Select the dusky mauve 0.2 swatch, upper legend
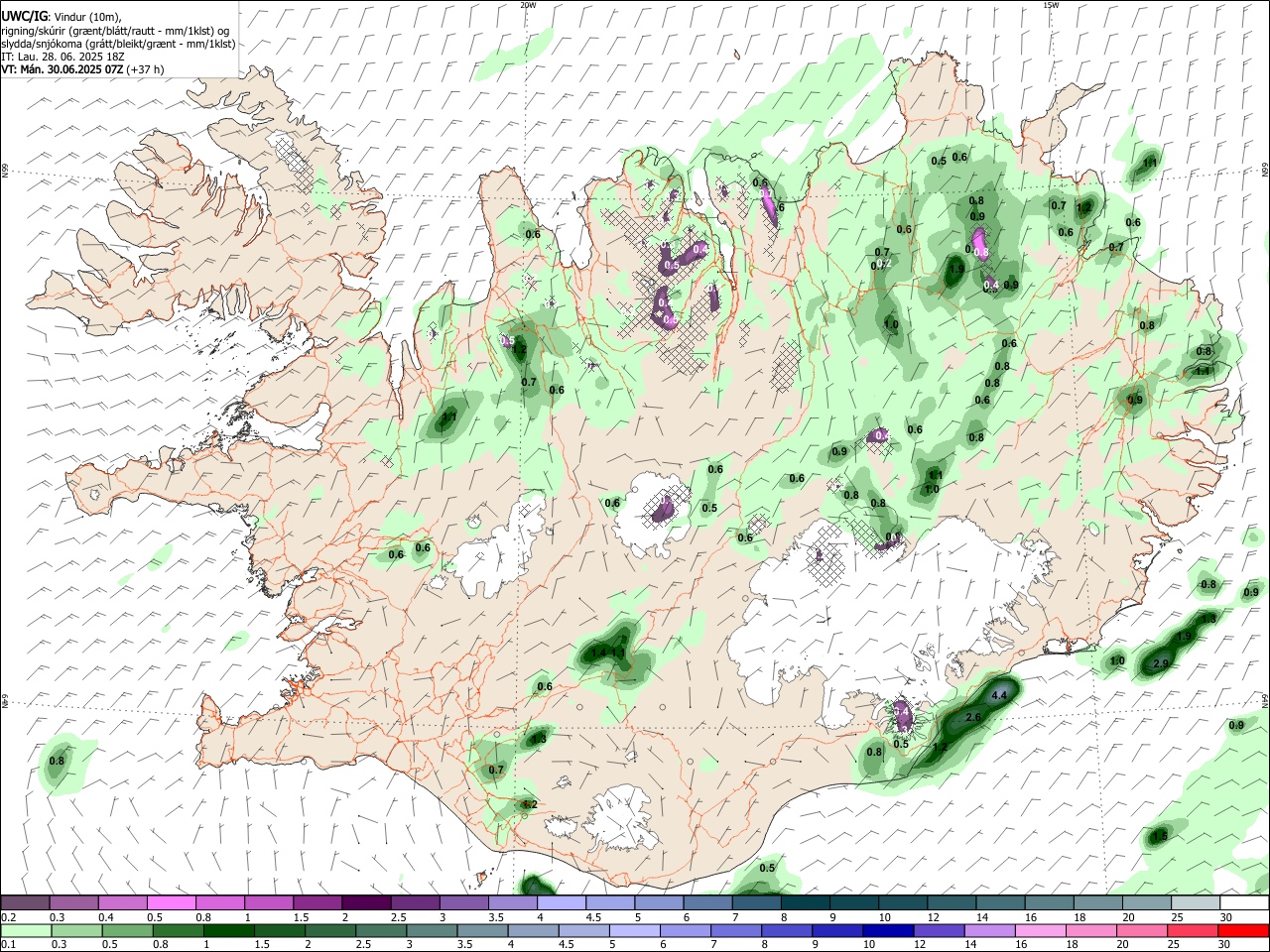Viewport: 1270px width, 952px height. point(25,903)
